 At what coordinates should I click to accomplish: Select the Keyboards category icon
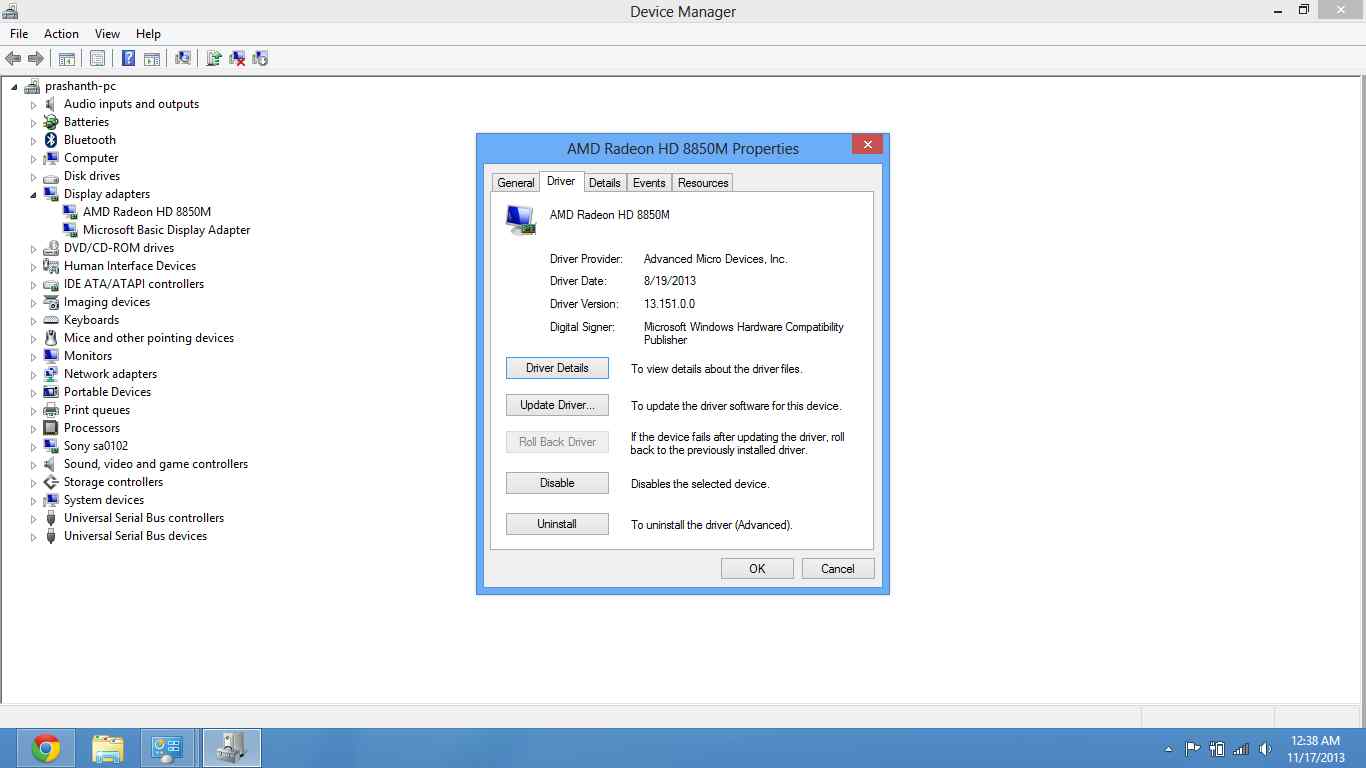tap(51, 320)
